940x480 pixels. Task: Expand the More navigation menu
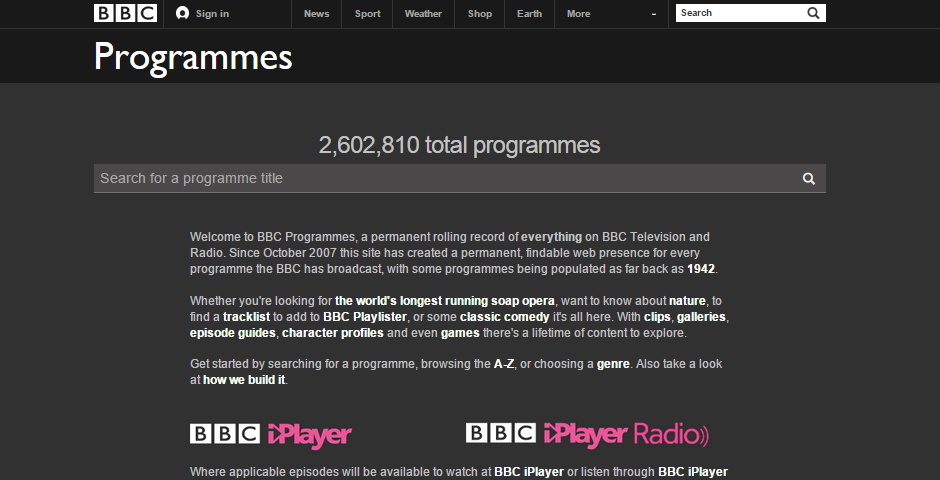pos(611,14)
